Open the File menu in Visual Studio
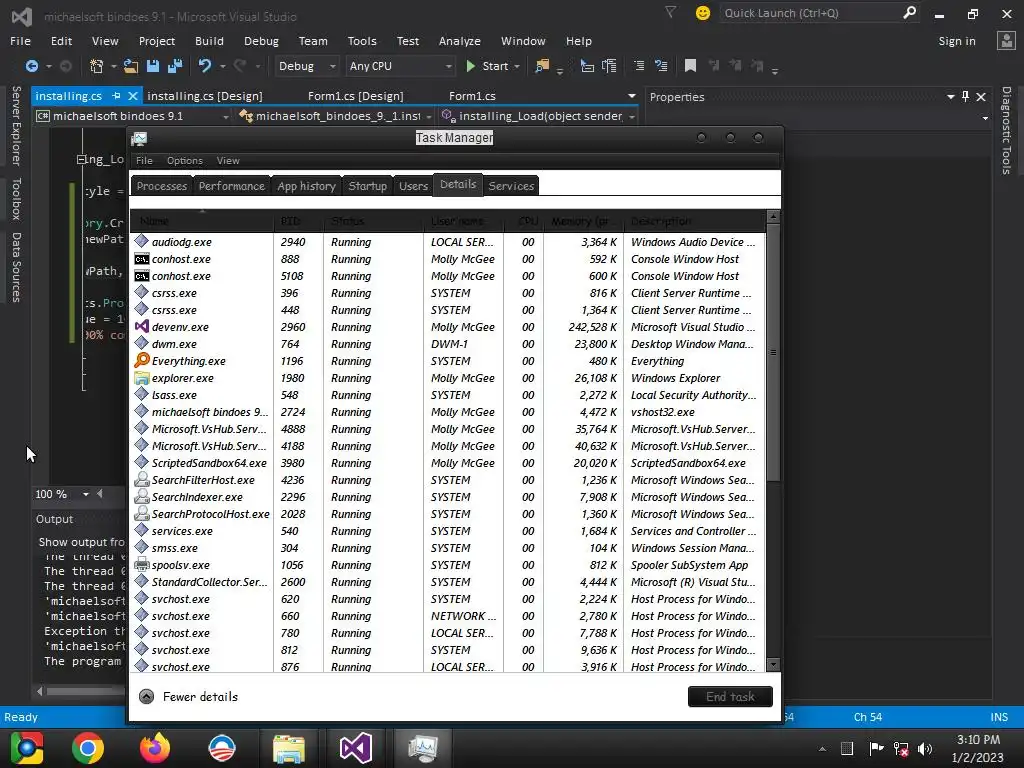 point(20,41)
